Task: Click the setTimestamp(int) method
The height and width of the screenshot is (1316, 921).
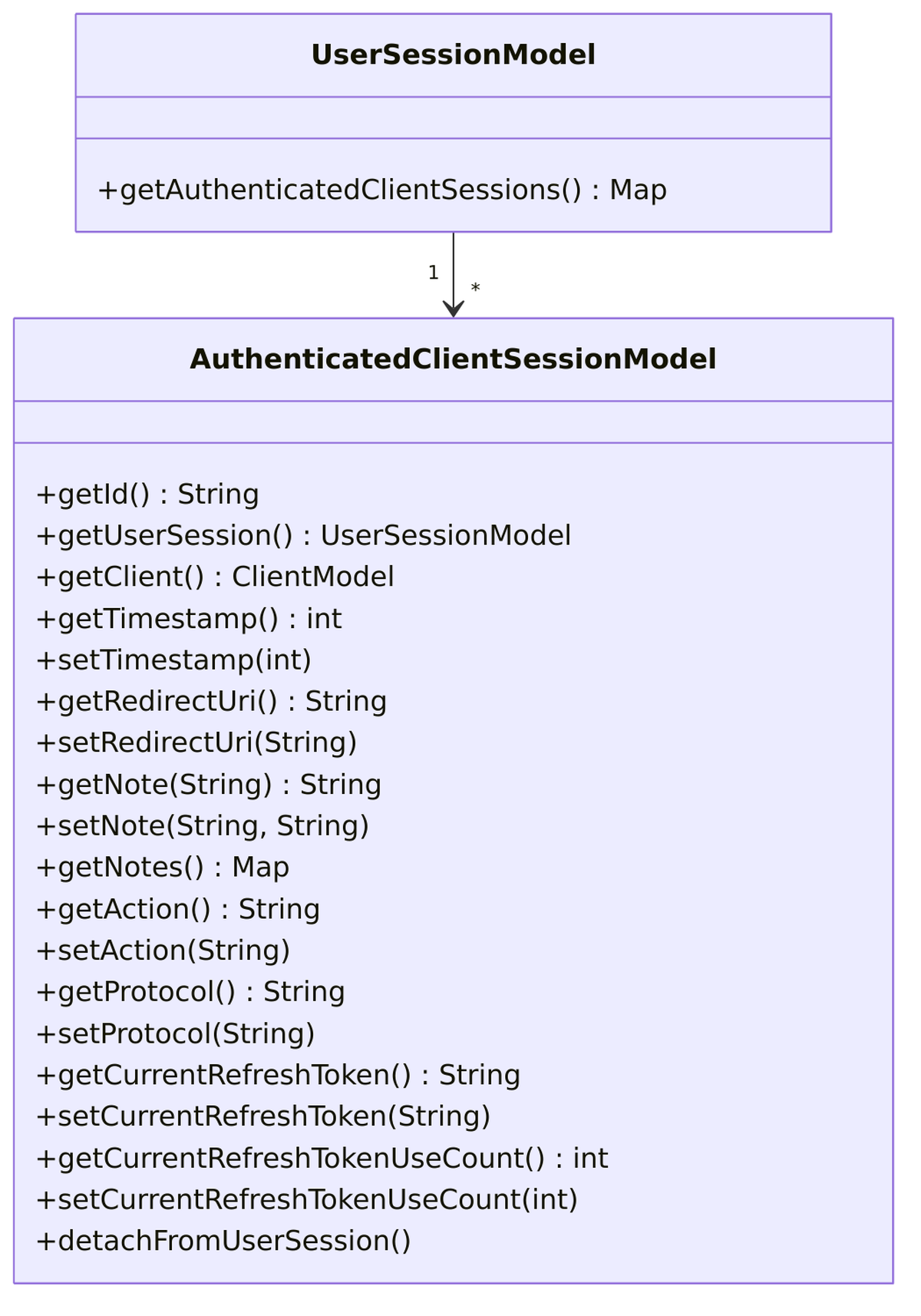Action: [x=173, y=660]
